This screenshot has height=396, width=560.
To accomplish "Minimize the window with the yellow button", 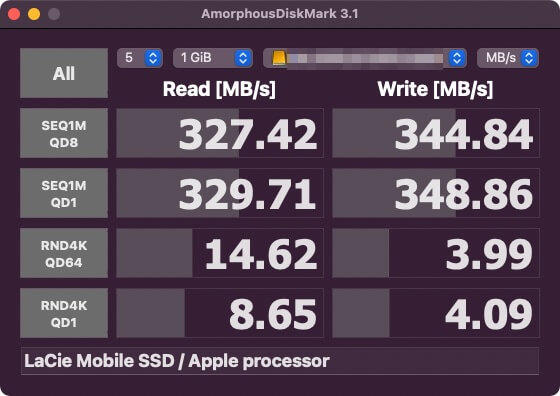I will 34,14.
